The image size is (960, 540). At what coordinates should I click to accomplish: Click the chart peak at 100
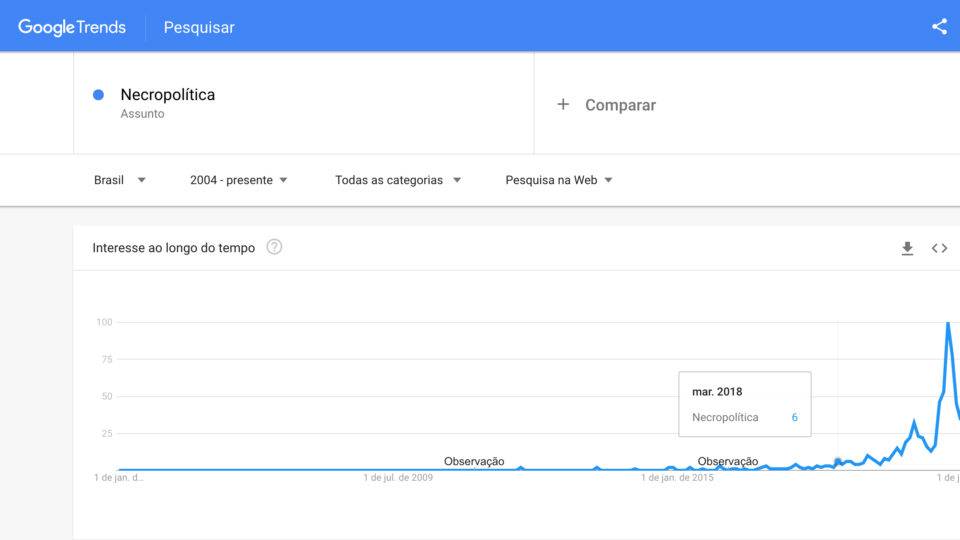tap(948, 323)
